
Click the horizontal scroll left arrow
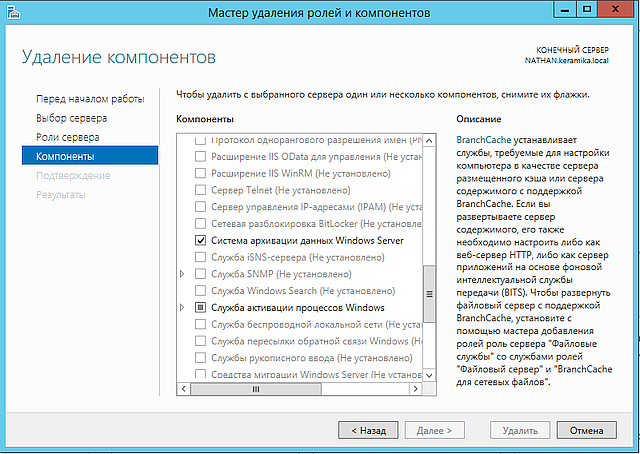point(184,389)
